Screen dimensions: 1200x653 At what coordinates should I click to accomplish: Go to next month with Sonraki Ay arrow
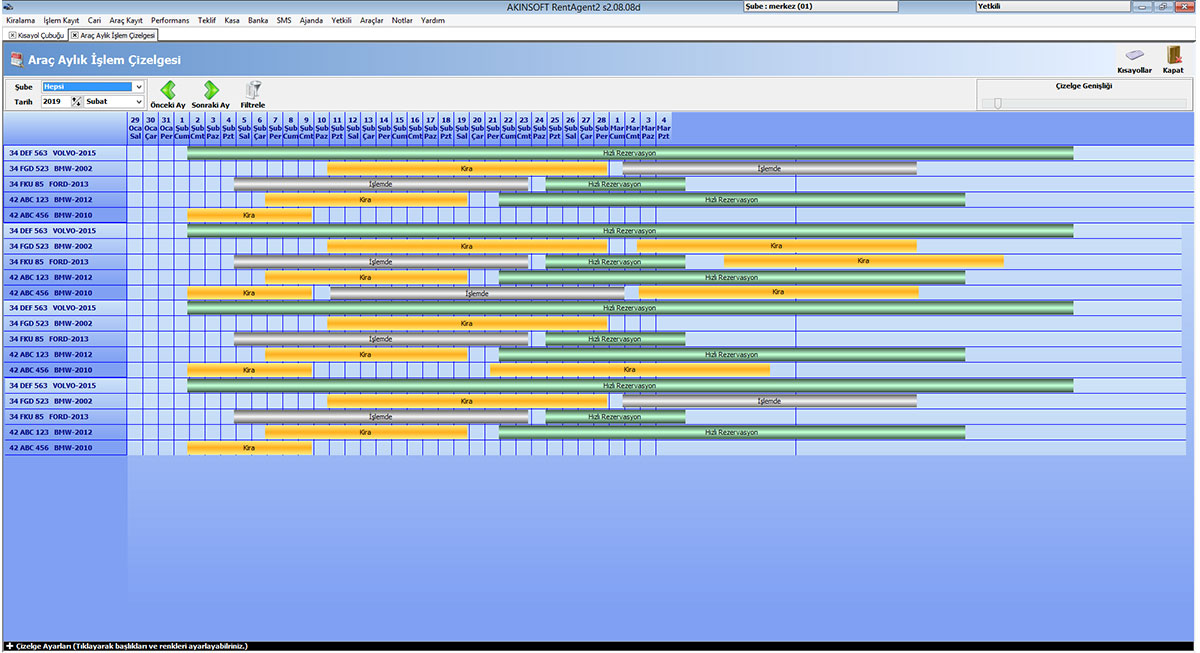[x=210, y=91]
